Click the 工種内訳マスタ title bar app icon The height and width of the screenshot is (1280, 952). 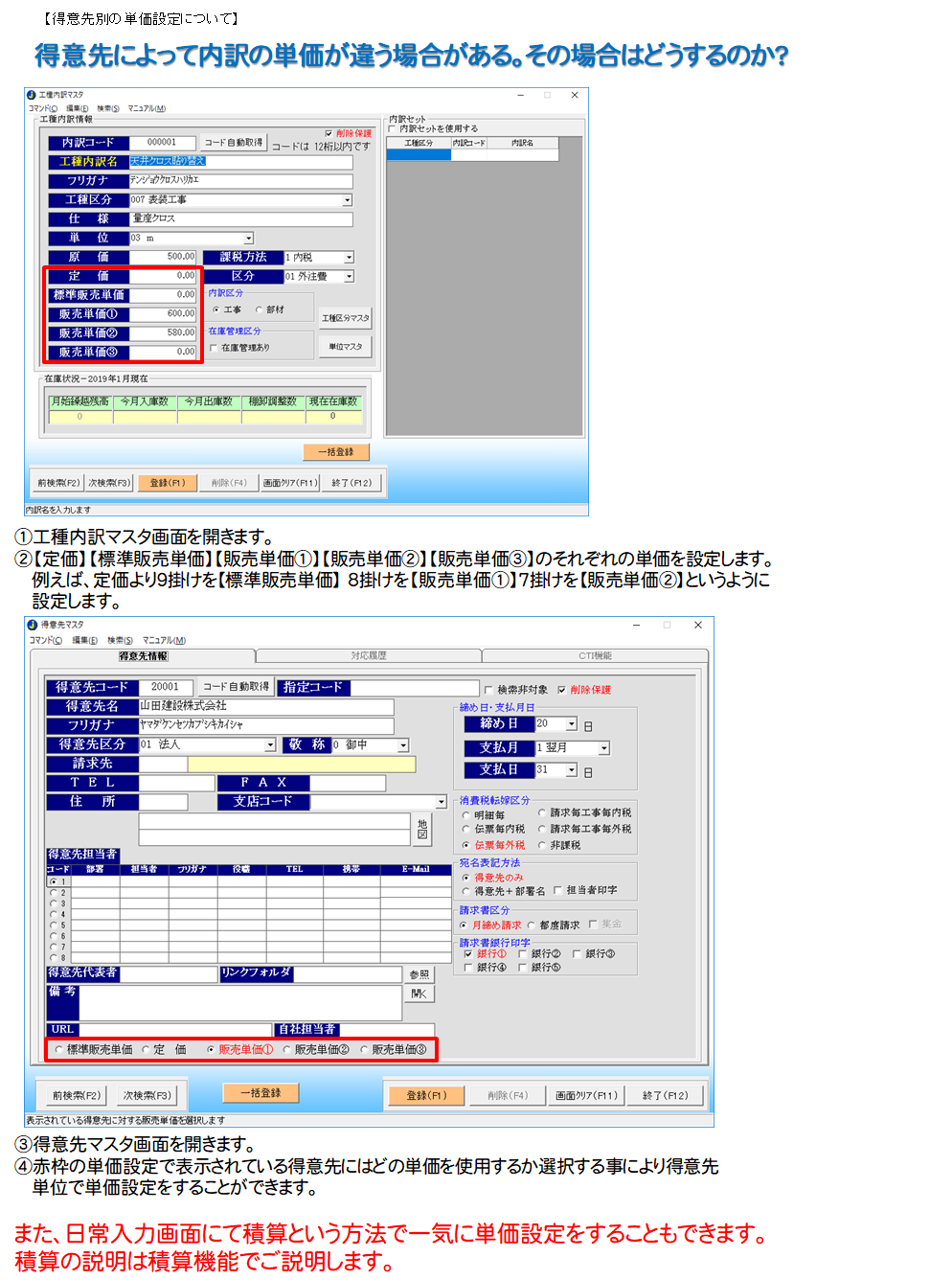[31, 95]
